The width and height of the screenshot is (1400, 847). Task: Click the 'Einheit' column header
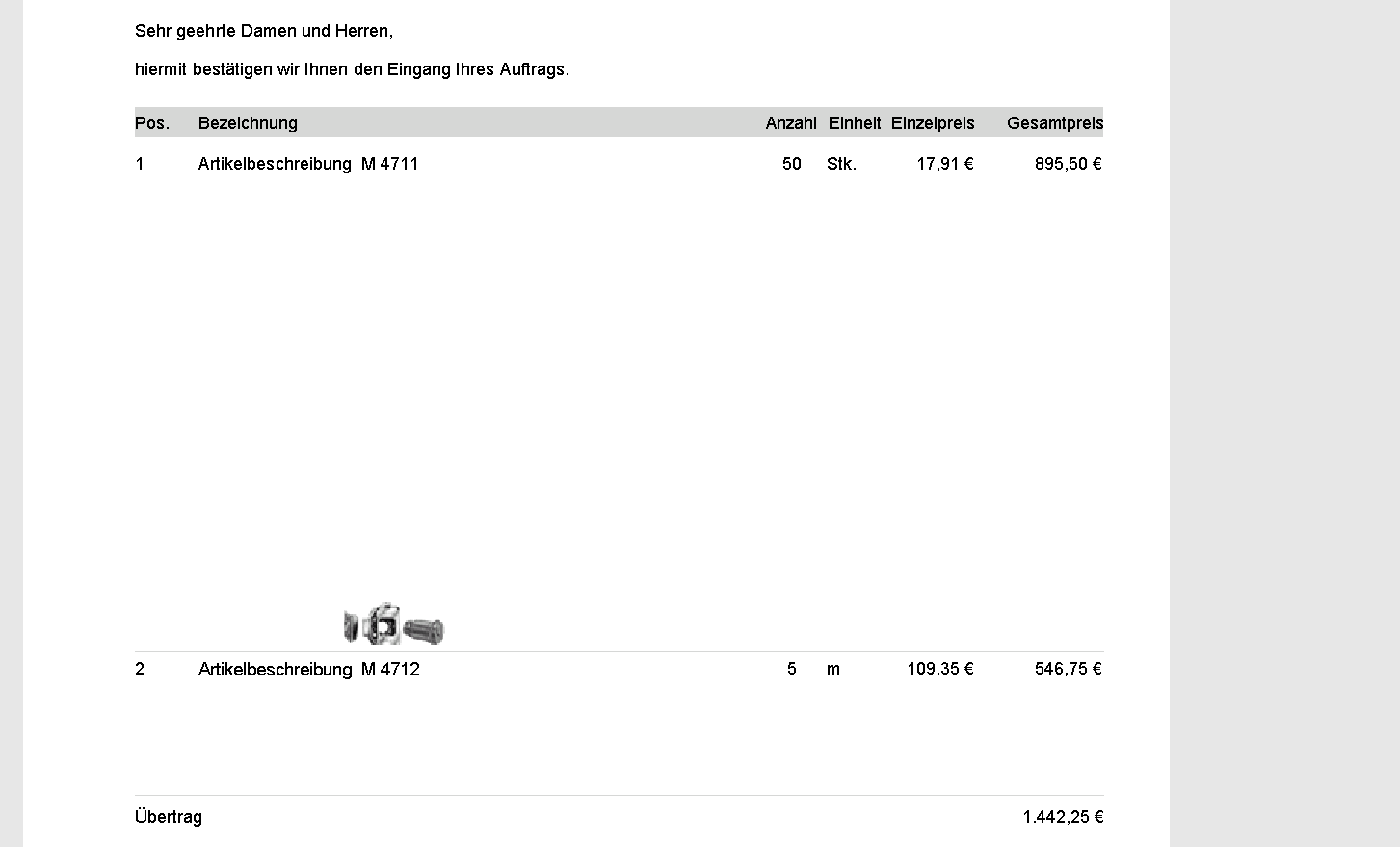[855, 123]
